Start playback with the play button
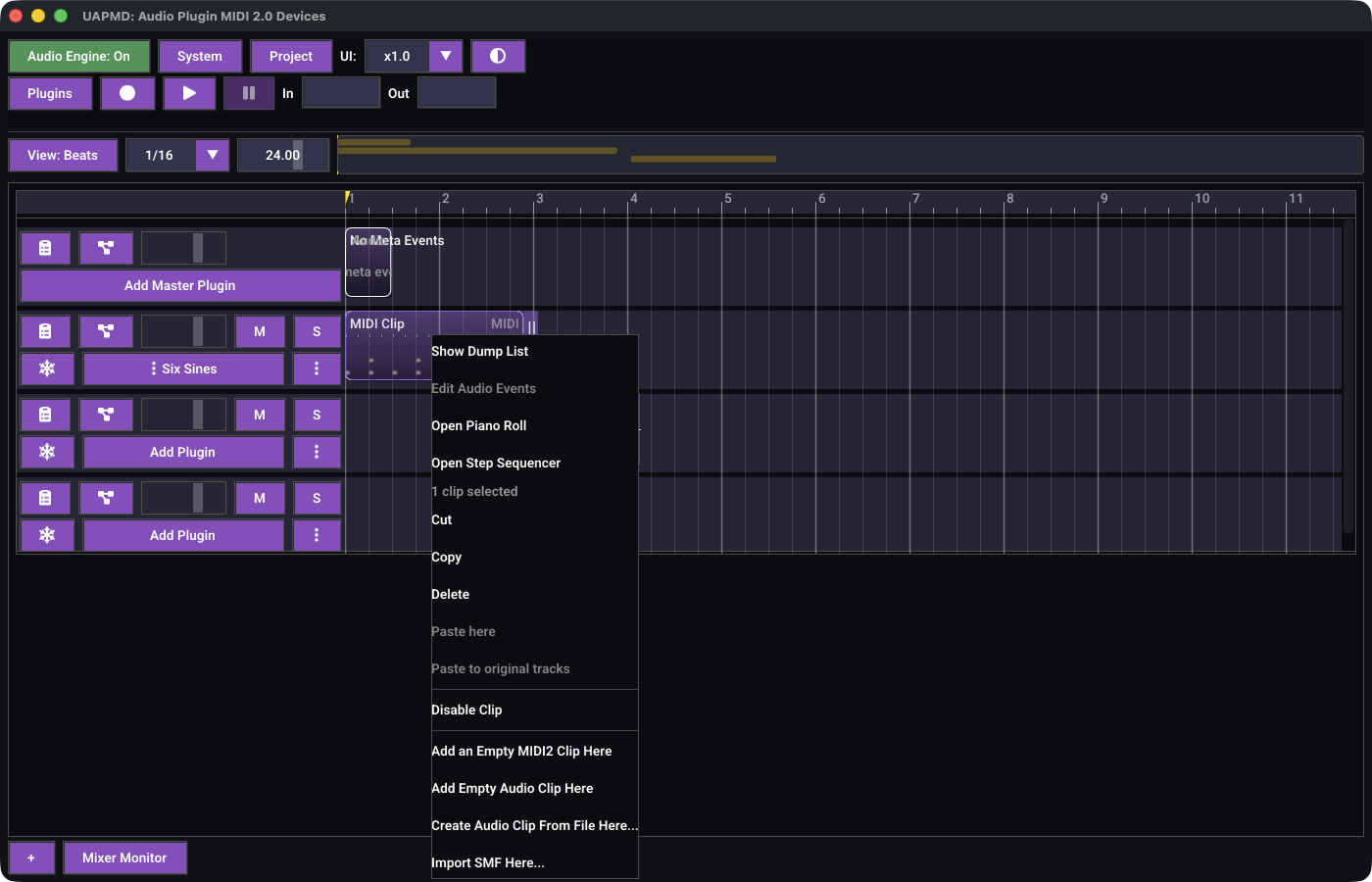Screen dimensions: 1372x882 tap(189, 93)
